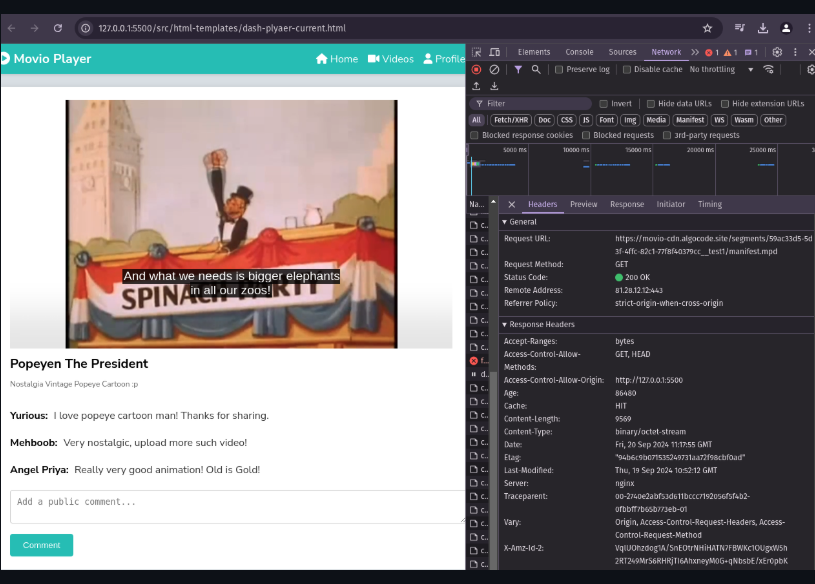Click the teal Comment button
This screenshot has height=584, width=815.
(41, 545)
